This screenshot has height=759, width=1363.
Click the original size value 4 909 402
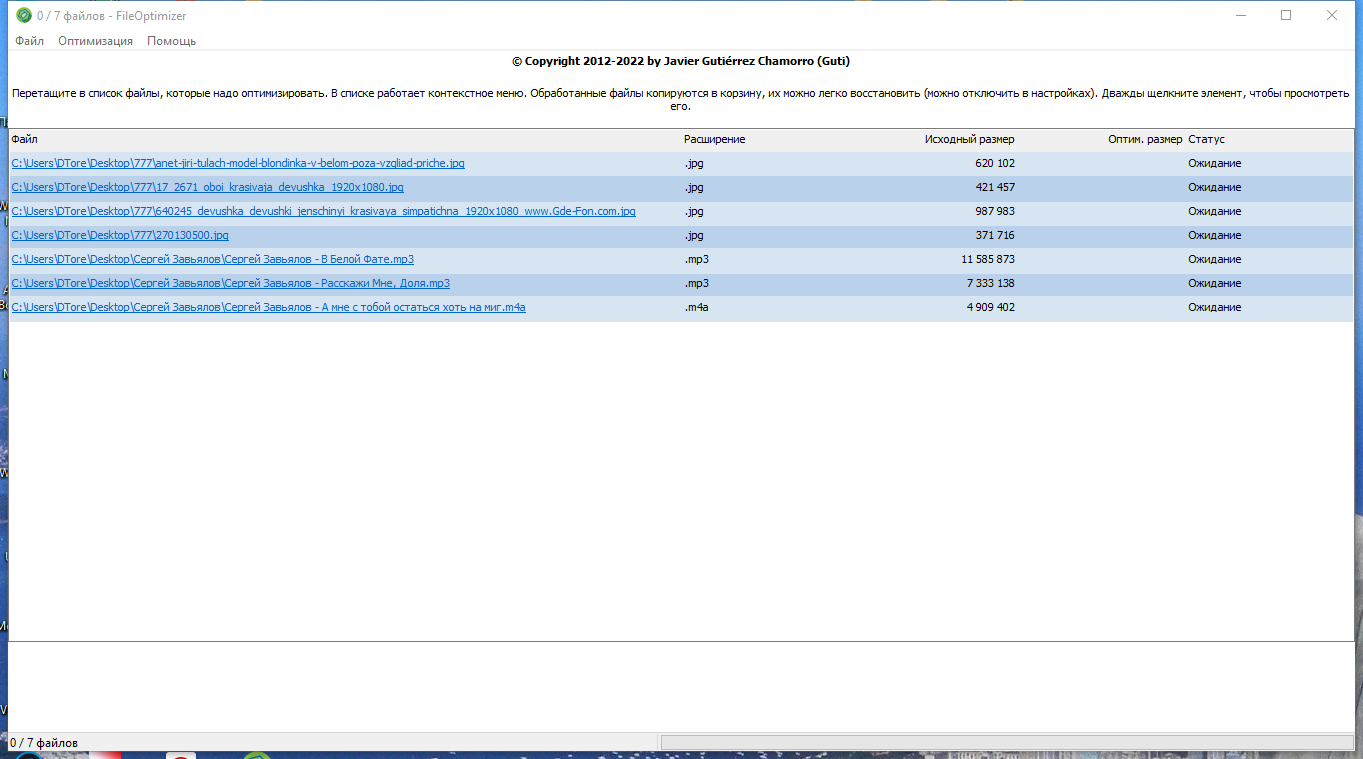(x=991, y=307)
